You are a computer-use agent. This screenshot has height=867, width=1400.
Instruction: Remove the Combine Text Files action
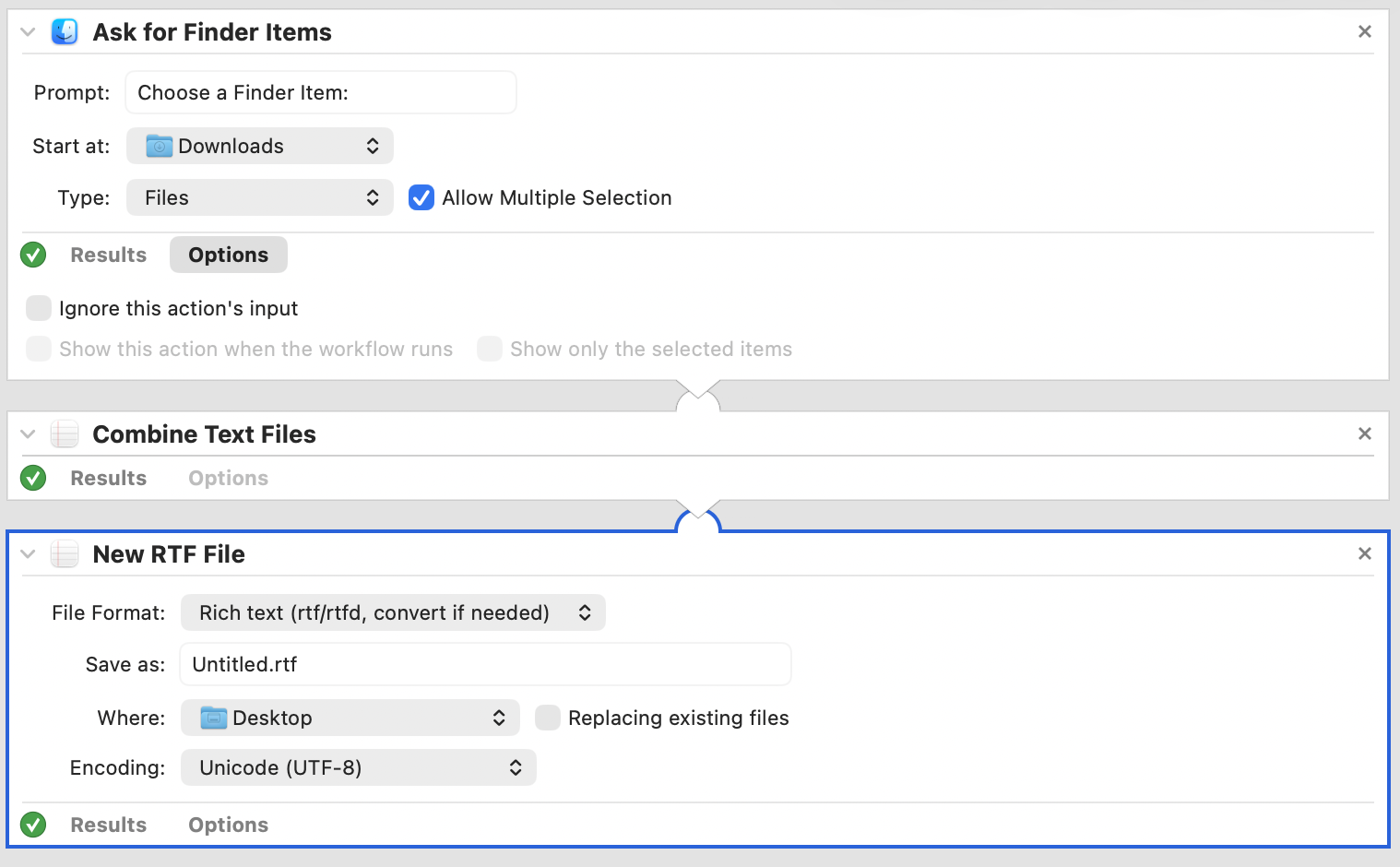(x=1365, y=433)
